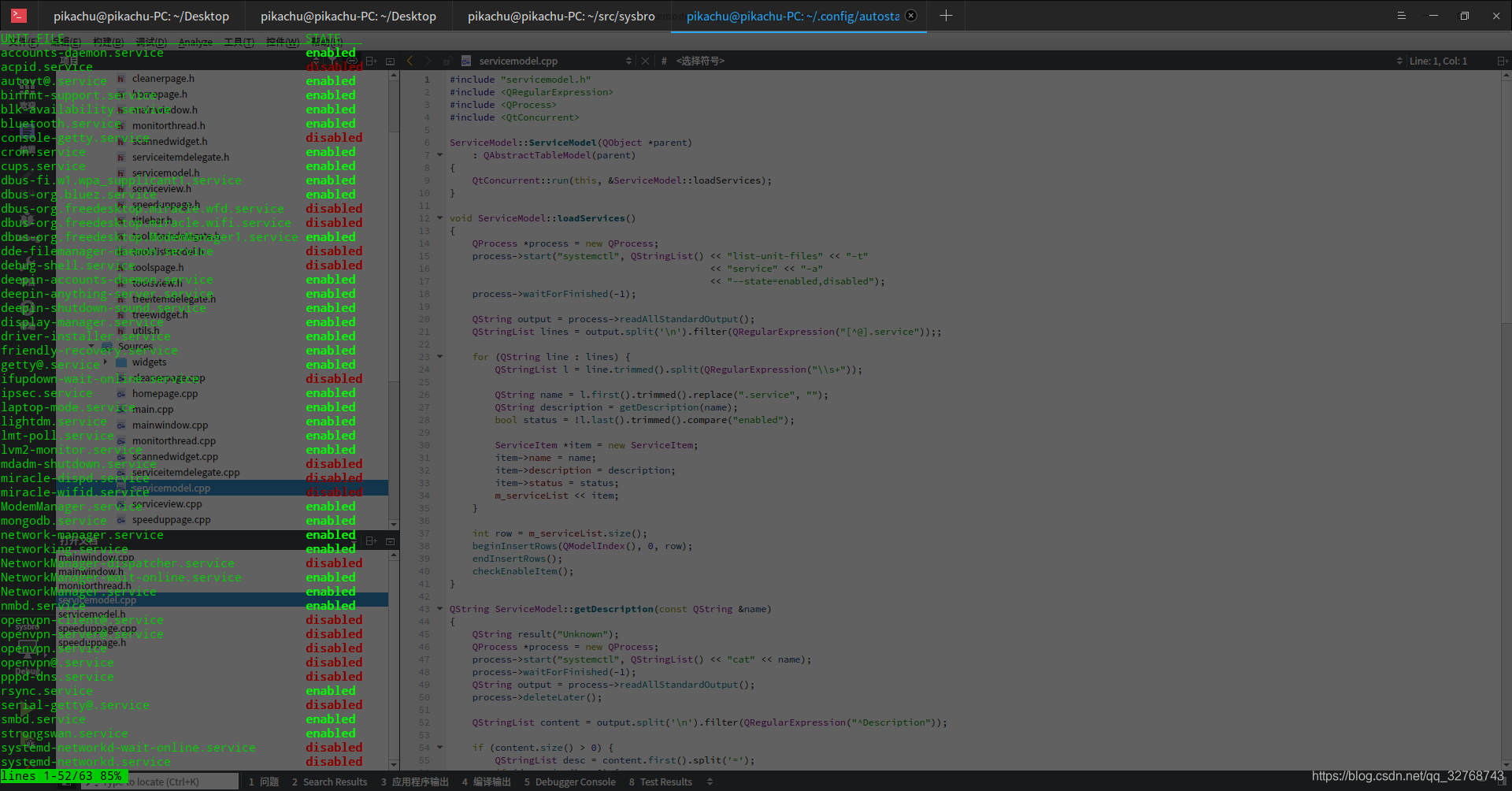The height and width of the screenshot is (791, 1512).
Task: Switch to first terminal tab ~/Desktop
Action: pyautogui.click(x=141, y=16)
